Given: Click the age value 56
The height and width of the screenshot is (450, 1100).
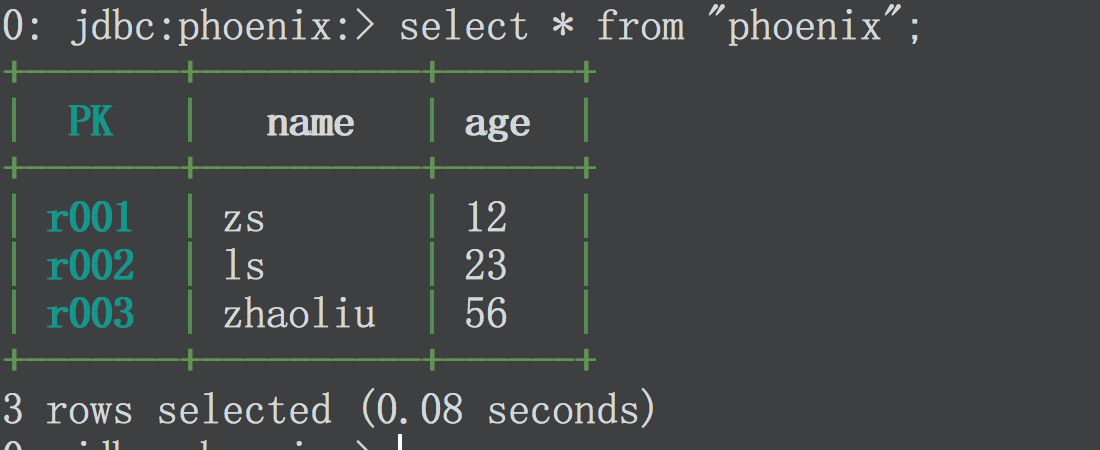Looking at the screenshot, I should pyautogui.click(x=485, y=314).
